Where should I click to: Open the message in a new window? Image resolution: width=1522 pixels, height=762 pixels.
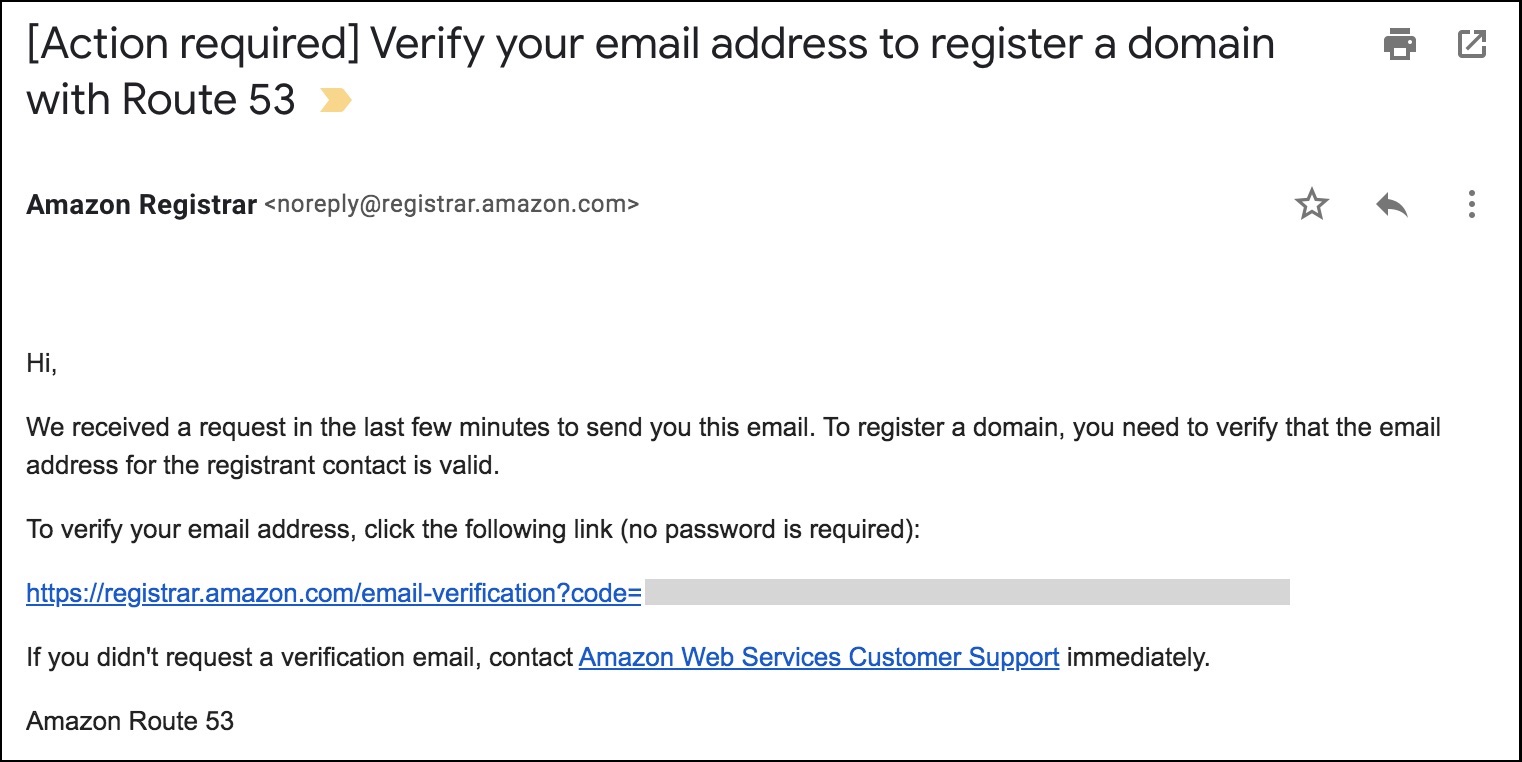coord(1472,44)
